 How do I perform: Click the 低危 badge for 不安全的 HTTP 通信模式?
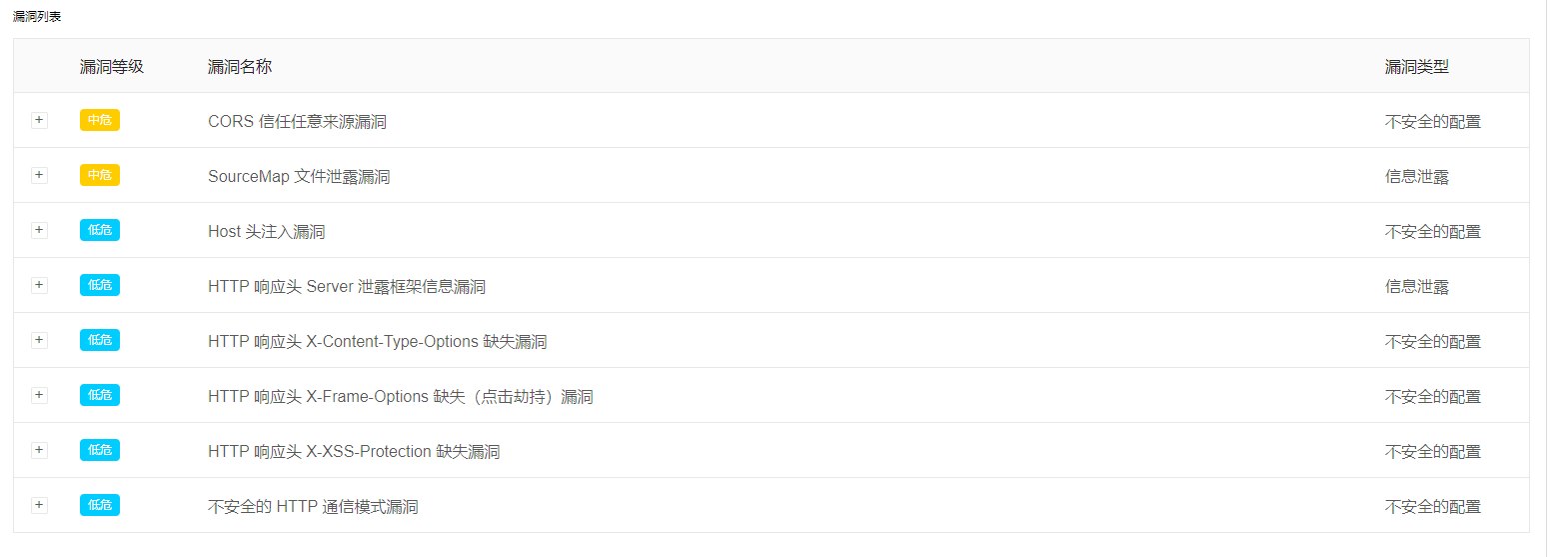click(100, 505)
